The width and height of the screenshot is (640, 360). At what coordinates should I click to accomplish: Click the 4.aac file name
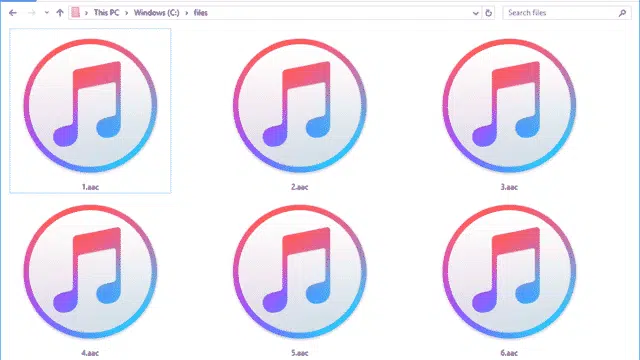tap(90, 353)
